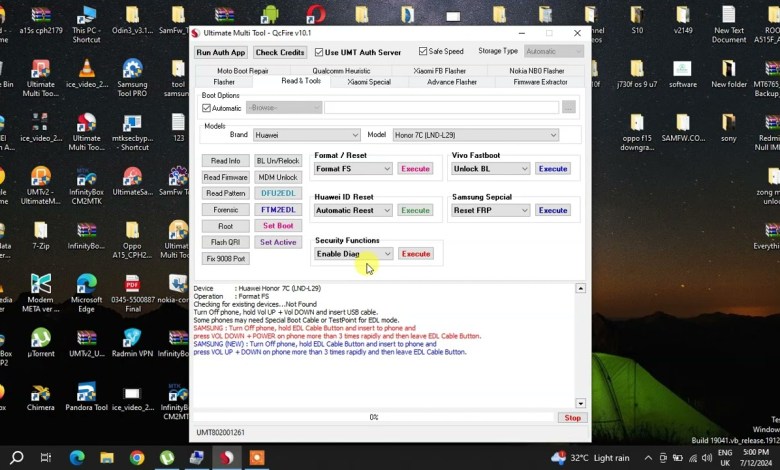The height and width of the screenshot is (470, 780).
Task: Toggle the Safe Speed checkbox
Action: [x=423, y=51]
